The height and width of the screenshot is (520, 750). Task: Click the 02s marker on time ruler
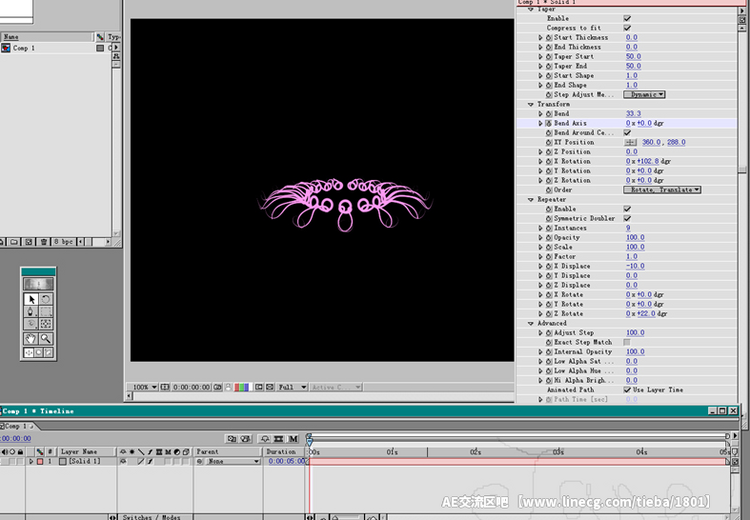pos(475,452)
